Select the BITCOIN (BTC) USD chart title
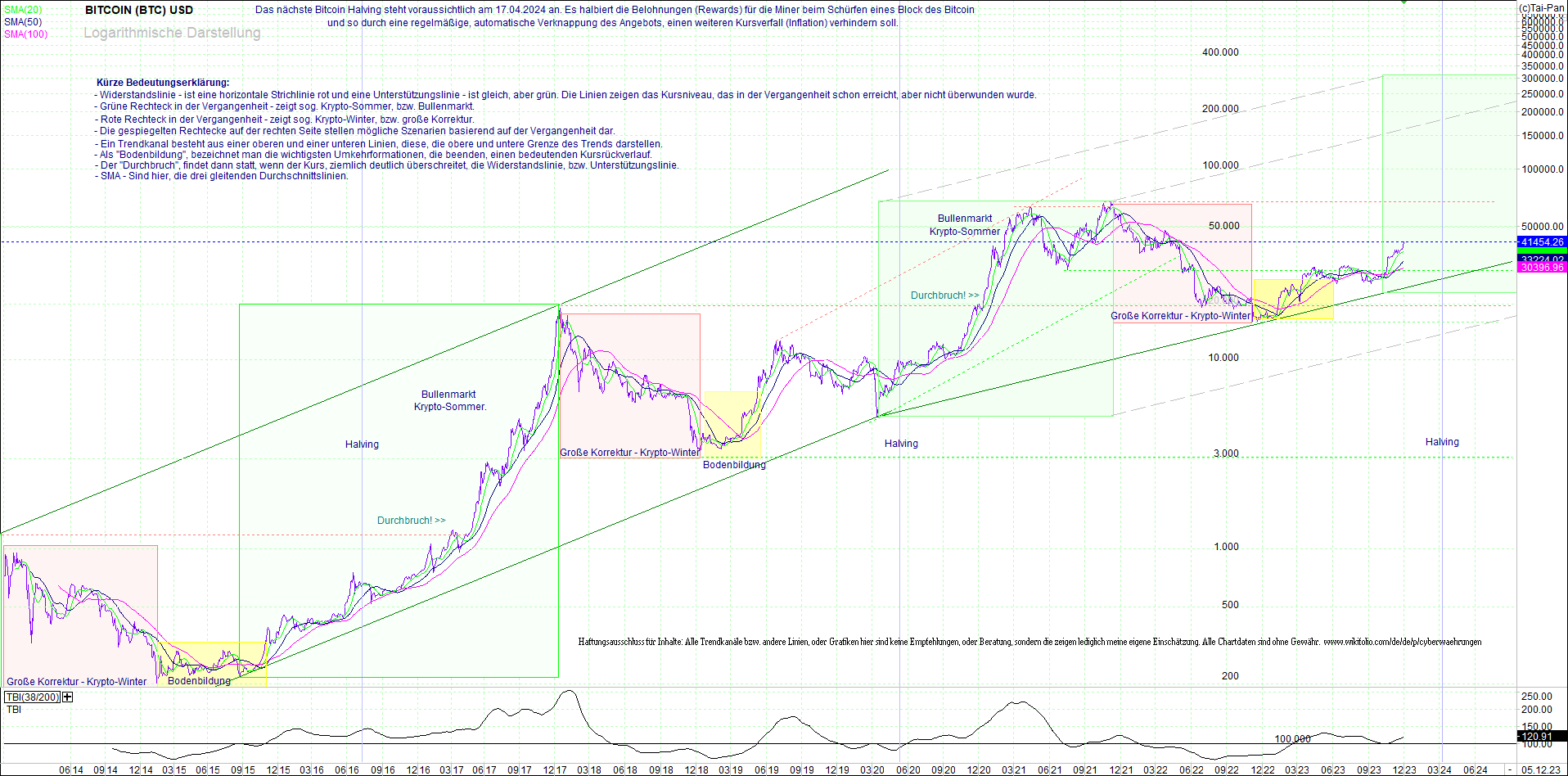The image size is (1568, 776). pos(137,10)
